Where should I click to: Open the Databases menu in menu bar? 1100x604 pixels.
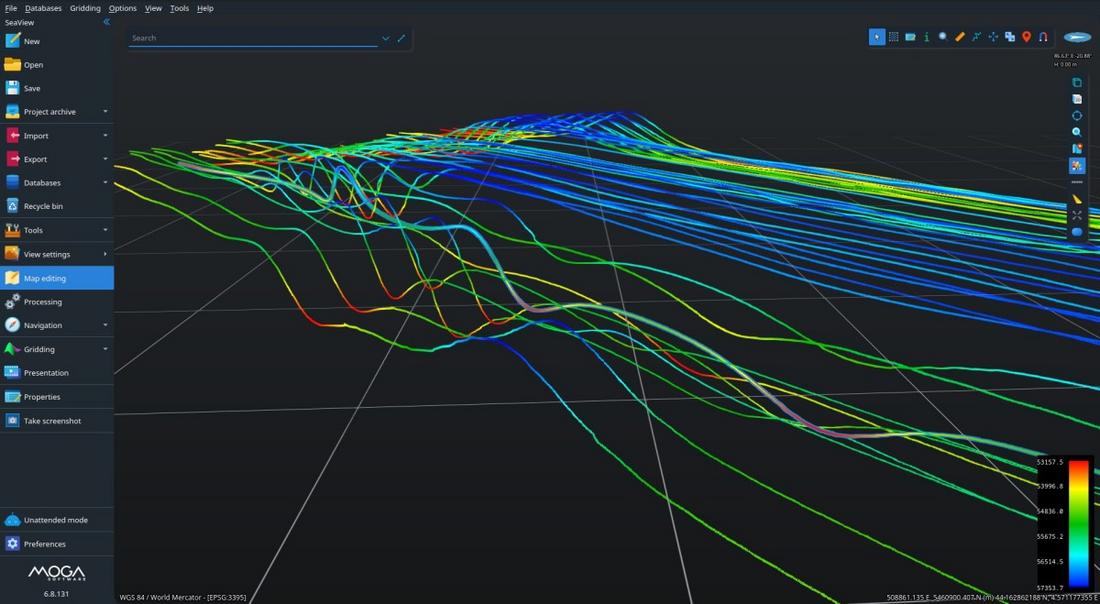43,8
